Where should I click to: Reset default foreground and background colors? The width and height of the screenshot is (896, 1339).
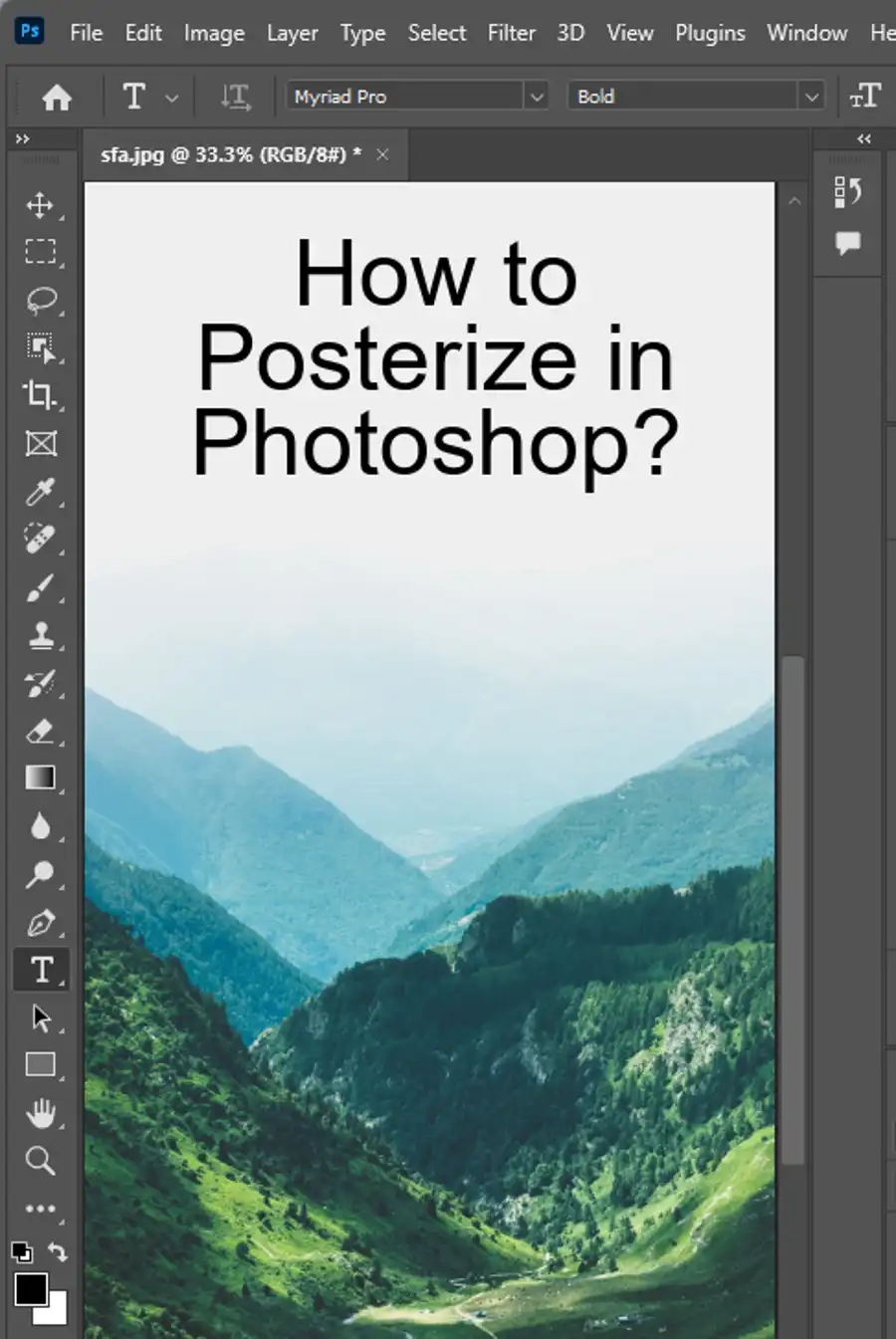click(x=21, y=1252)
